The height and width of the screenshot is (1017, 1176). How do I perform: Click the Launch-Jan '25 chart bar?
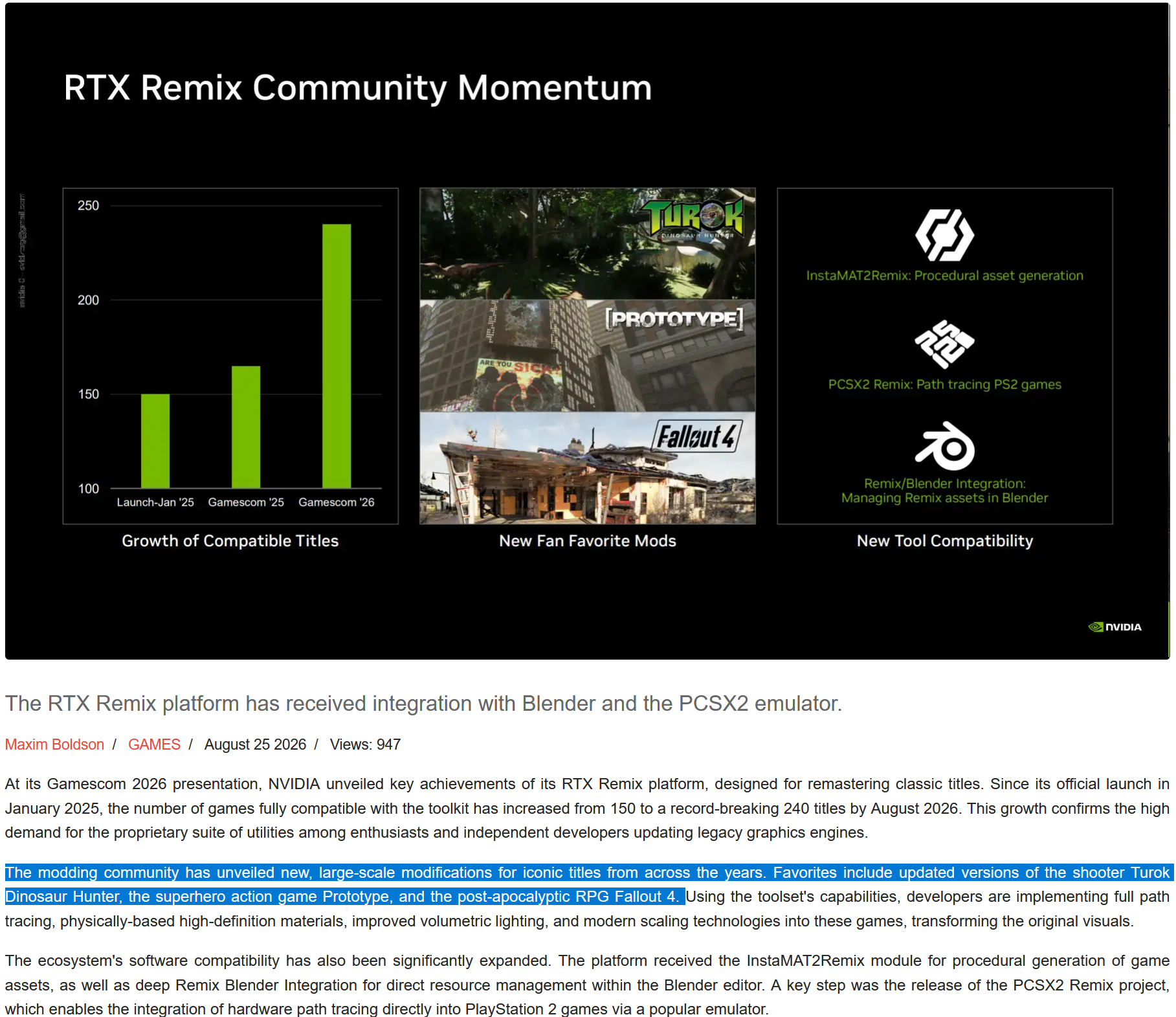[155, 441]
